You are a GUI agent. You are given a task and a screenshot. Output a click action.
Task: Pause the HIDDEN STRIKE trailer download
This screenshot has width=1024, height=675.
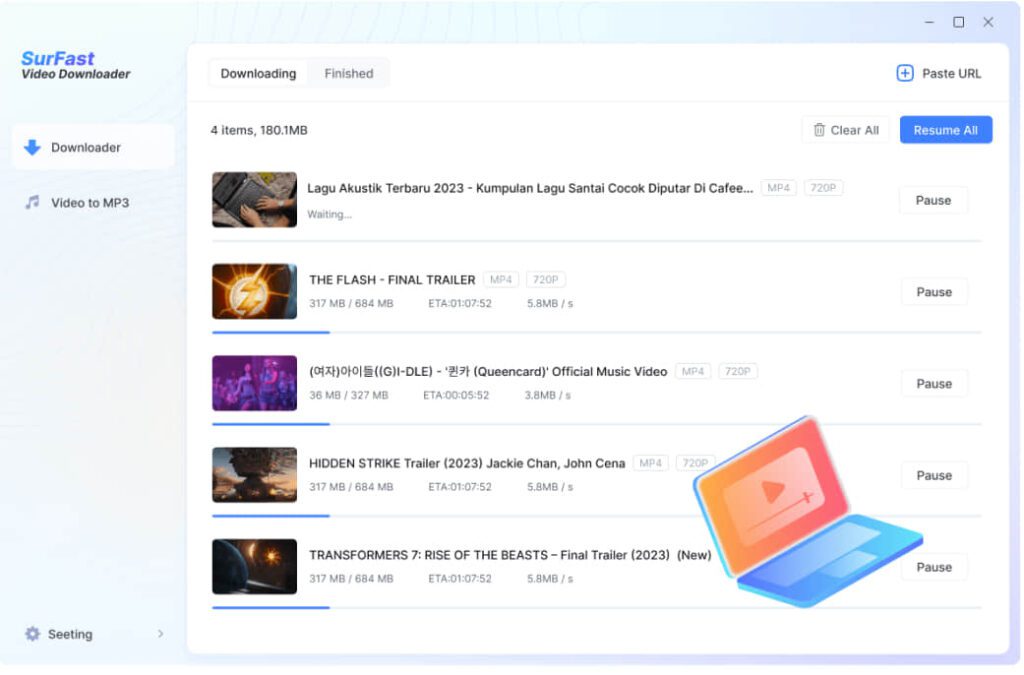933,475
